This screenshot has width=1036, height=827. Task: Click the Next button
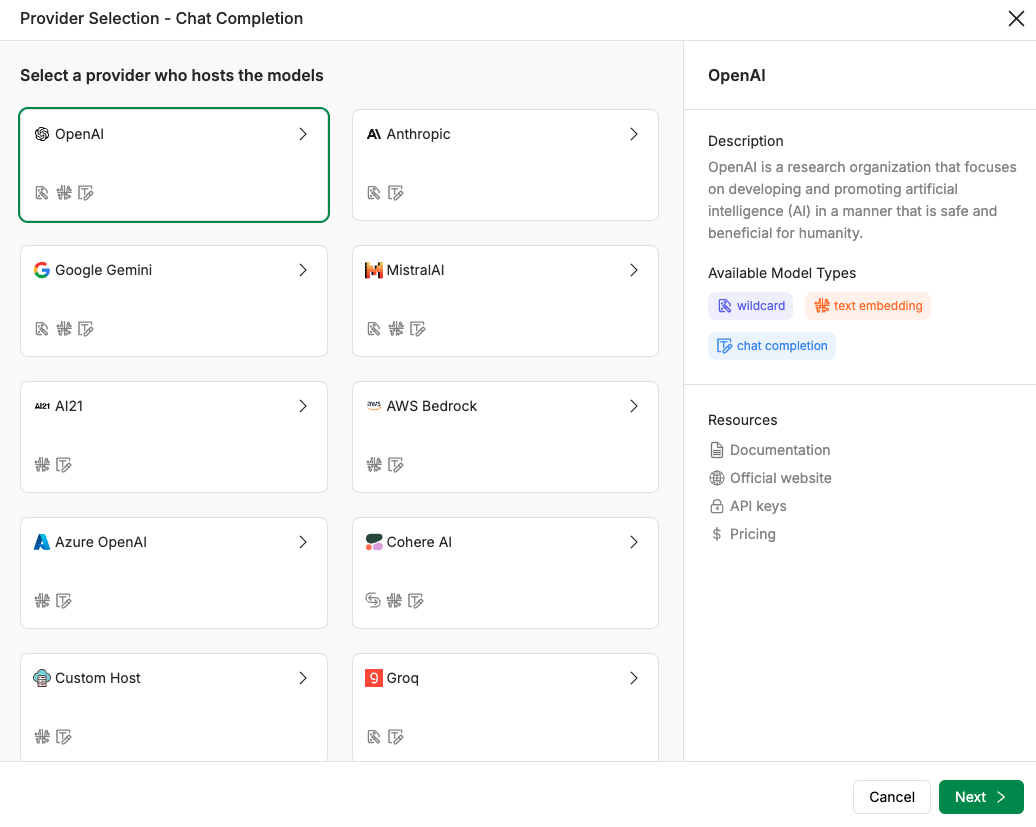pyautogui.click(x=980, y=797)
